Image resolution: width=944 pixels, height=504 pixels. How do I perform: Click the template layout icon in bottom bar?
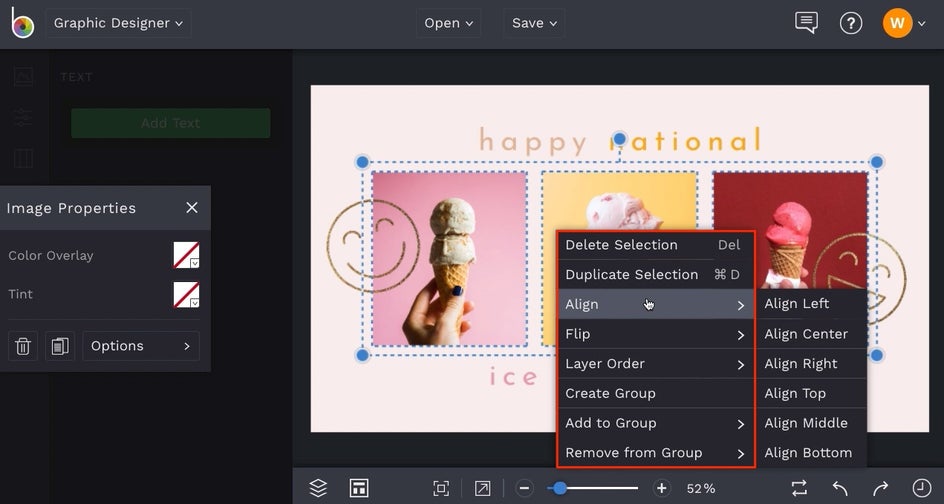[x=359, y=488]
